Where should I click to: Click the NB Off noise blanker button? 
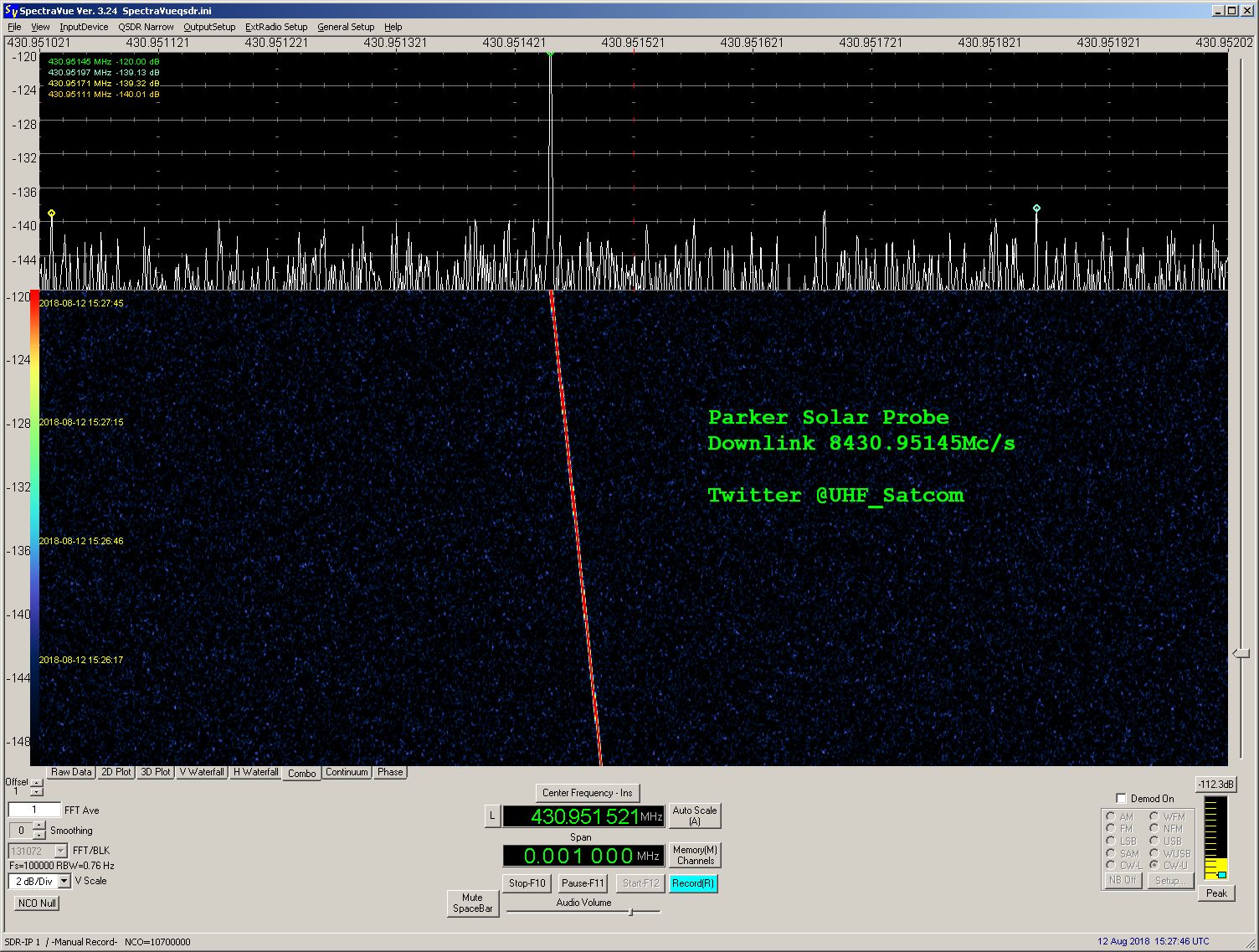tap(1123, 880)
